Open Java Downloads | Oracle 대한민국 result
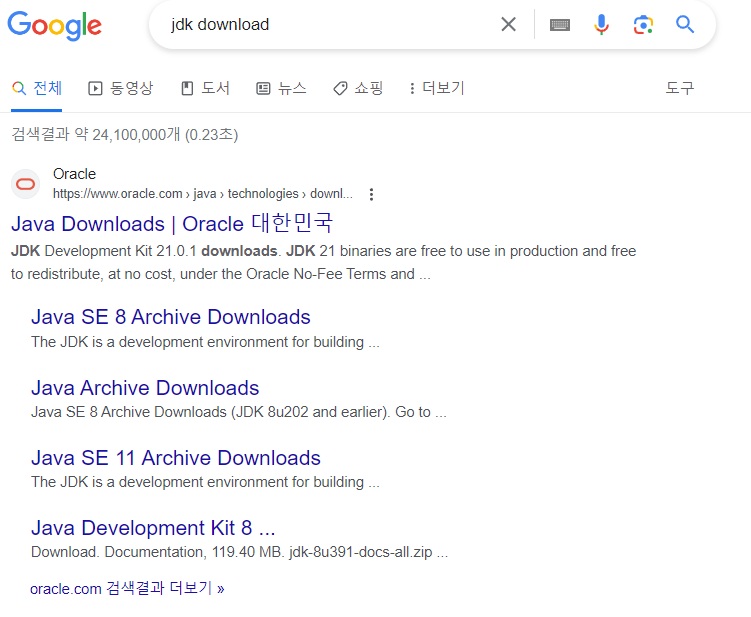The height and width of the screenshot is (617, 751). click(x=172, y=224)
